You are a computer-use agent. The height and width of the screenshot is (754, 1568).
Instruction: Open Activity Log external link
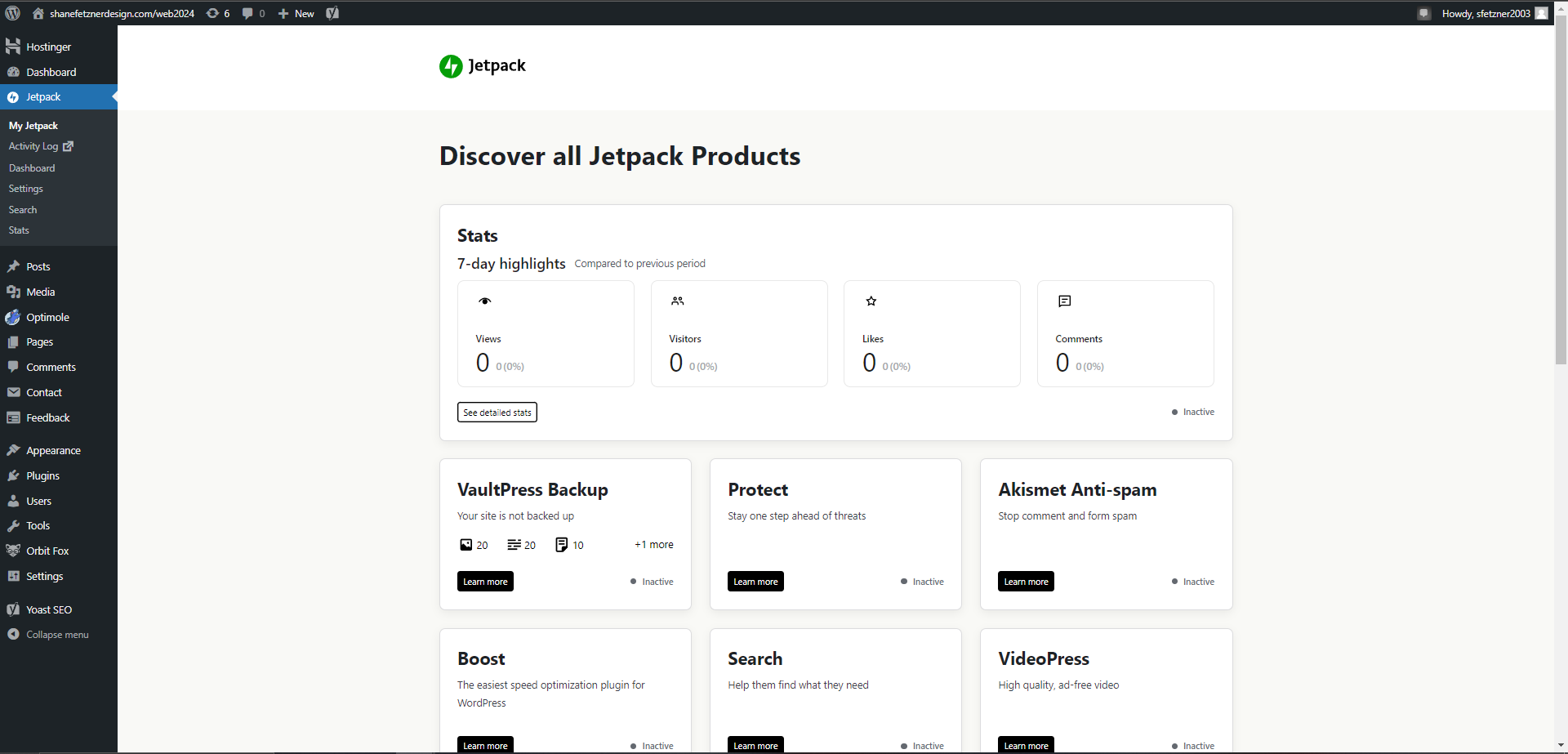coord(41,146)
